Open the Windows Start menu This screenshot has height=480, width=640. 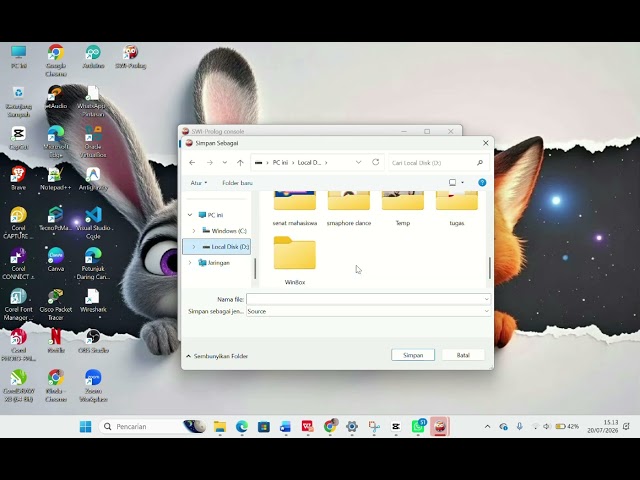(x=86, y=427)
